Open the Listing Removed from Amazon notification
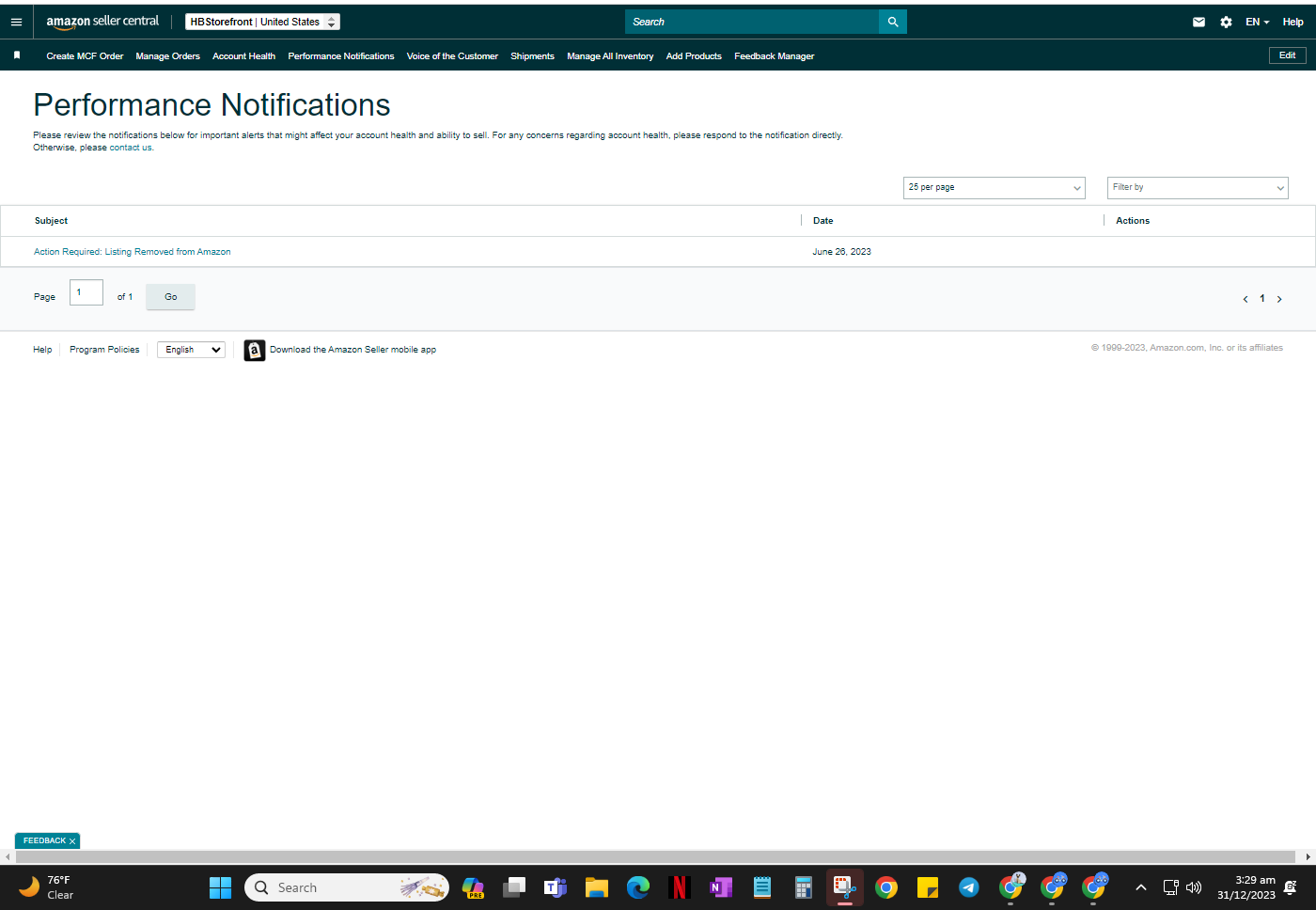Screen dimensions: 1316x910 [x=133, y=252]
